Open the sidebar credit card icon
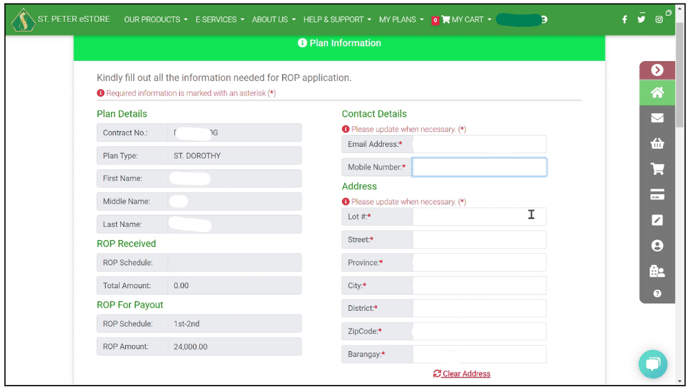This screenshot has height=389, width=688. pos(657,194)
